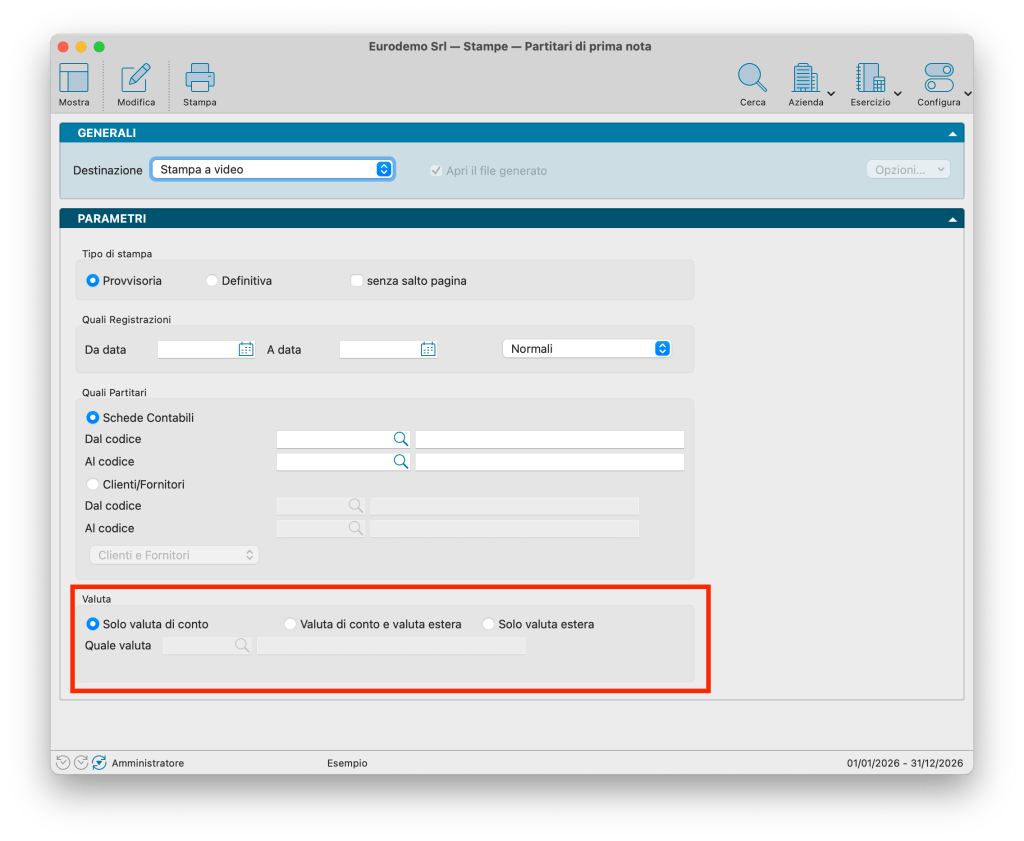Click the undo arrow in status bar

pyautogui.click(x=63, y=763)
